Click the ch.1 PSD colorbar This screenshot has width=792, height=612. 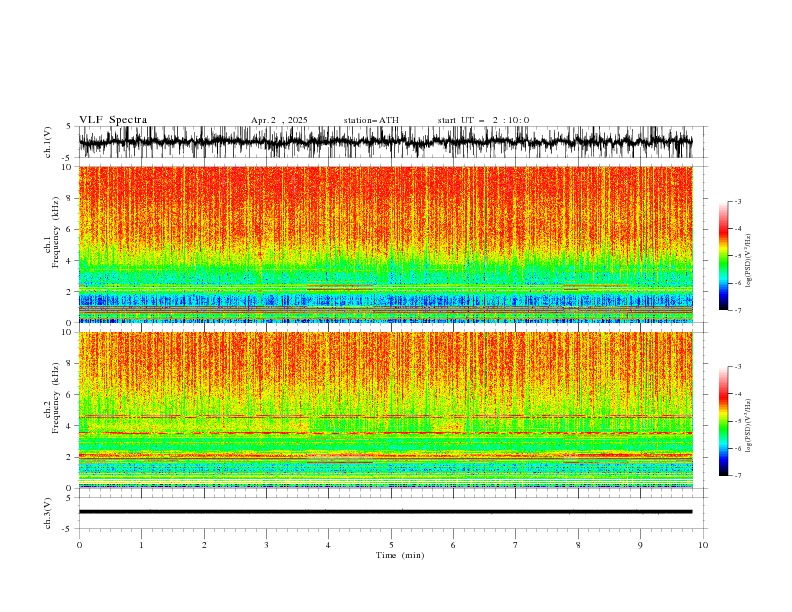tap(723, 256)
